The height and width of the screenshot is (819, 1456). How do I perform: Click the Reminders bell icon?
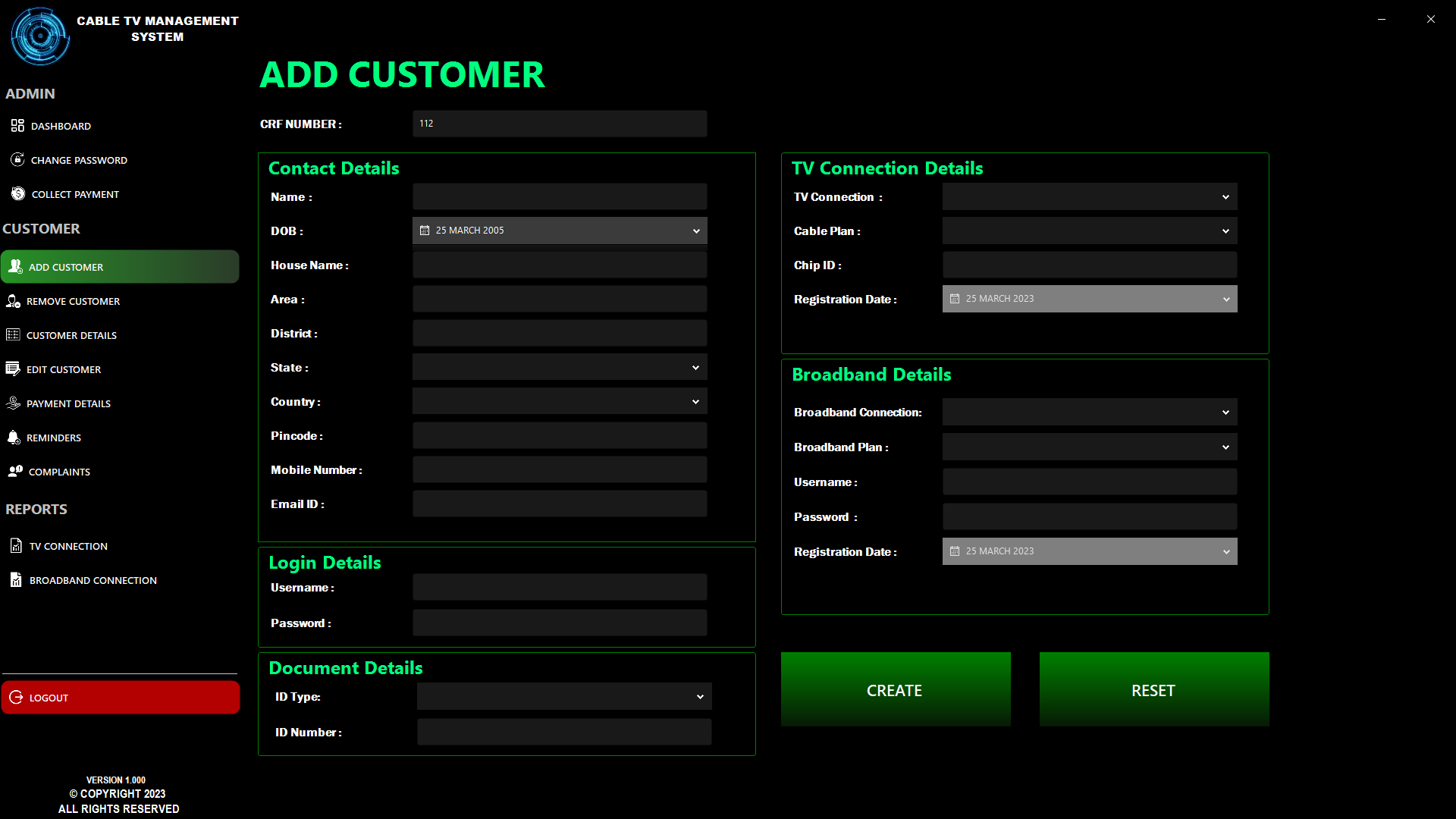click(14, 438)
